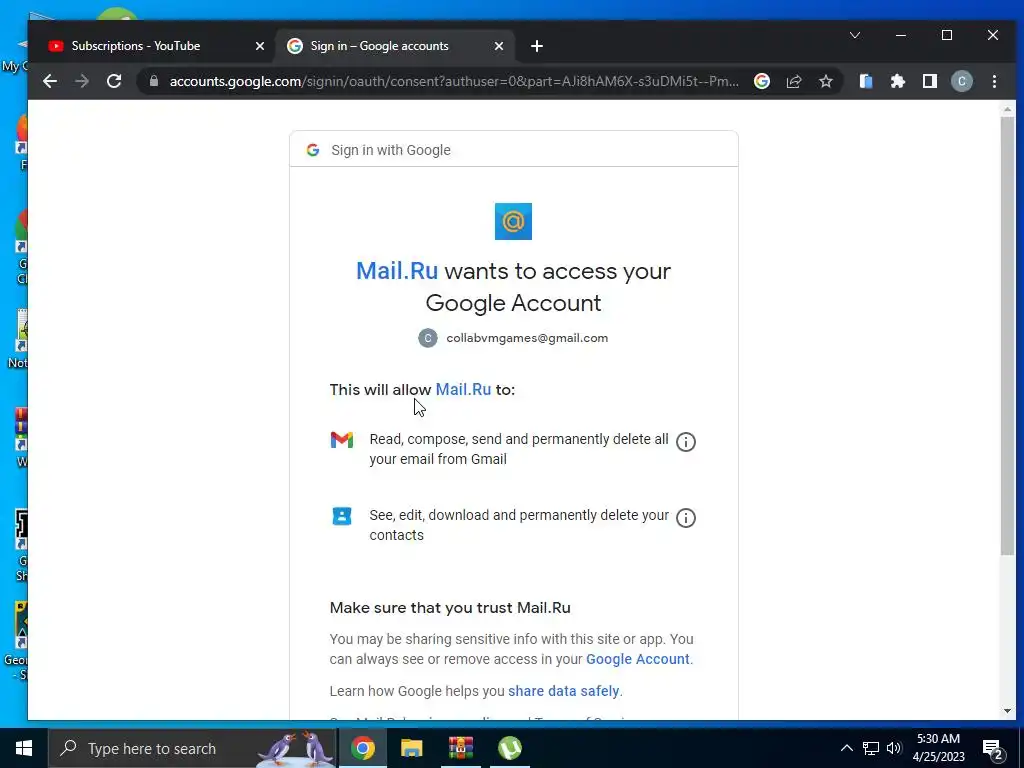This screenshot has width=1024, height=768.
Task: Close the Sign in – Google accounts tab
Action: pos(498,46)
